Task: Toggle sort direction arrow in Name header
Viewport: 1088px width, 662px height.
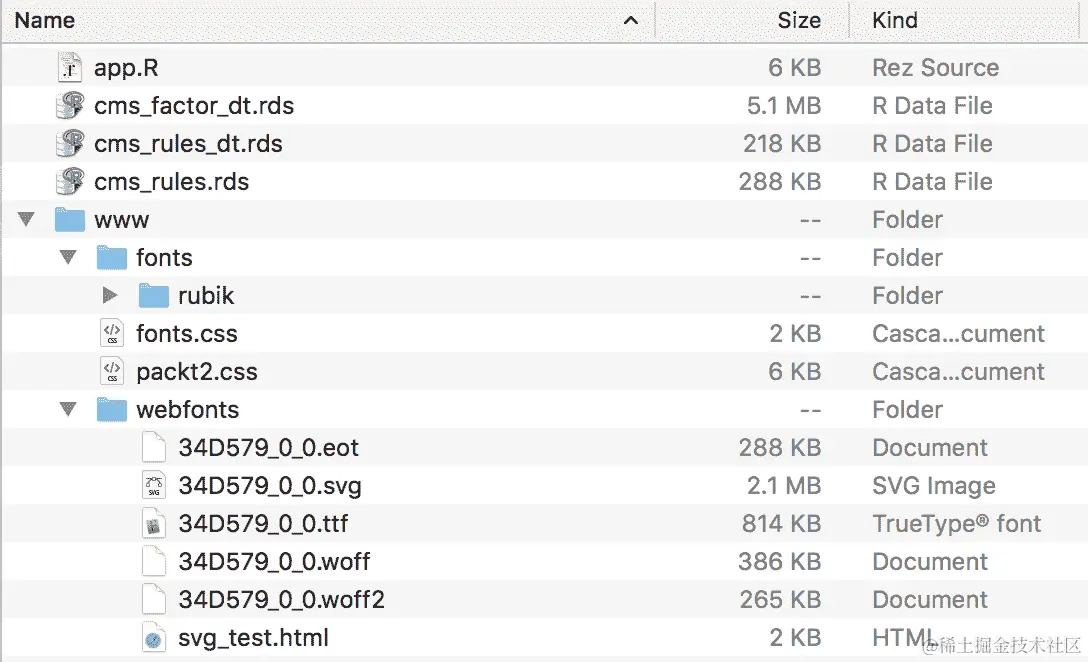Action: (x=630, y=20)
